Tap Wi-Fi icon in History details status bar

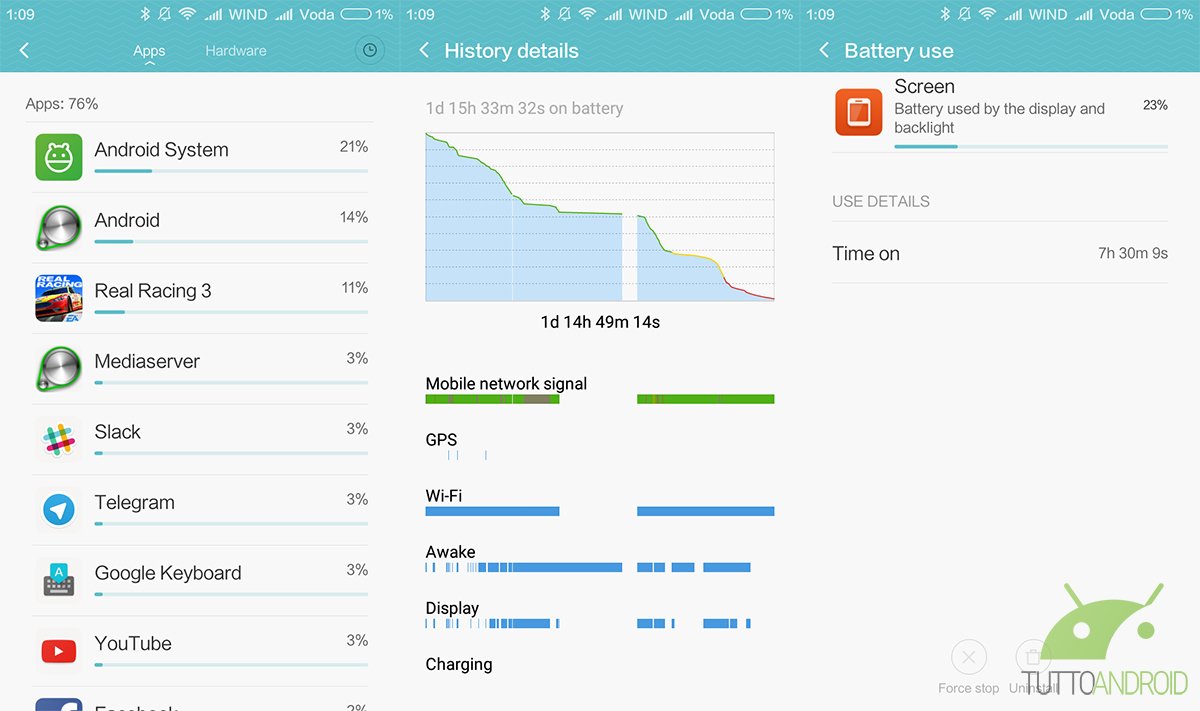click(587, 14)
